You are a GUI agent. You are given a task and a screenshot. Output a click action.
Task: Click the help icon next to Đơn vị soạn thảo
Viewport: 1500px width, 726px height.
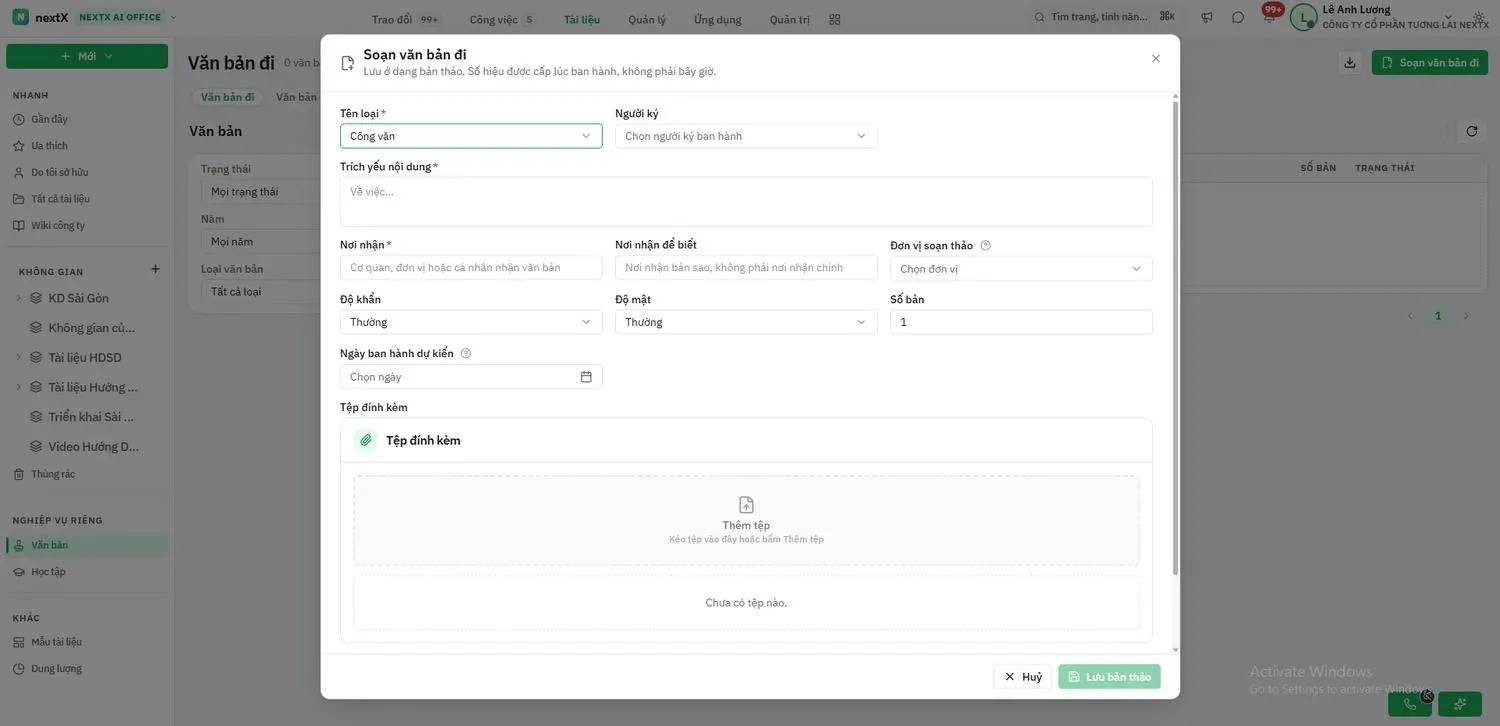pyautogui.click(x=986, y=245)
